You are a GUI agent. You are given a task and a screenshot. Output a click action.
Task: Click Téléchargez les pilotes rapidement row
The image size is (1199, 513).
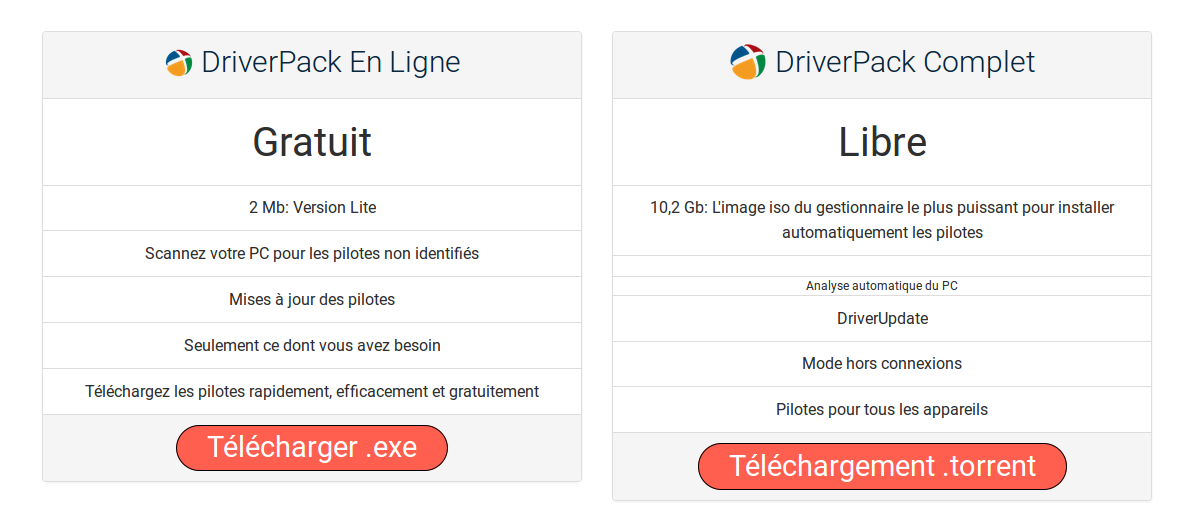click(x=312, y=391)
